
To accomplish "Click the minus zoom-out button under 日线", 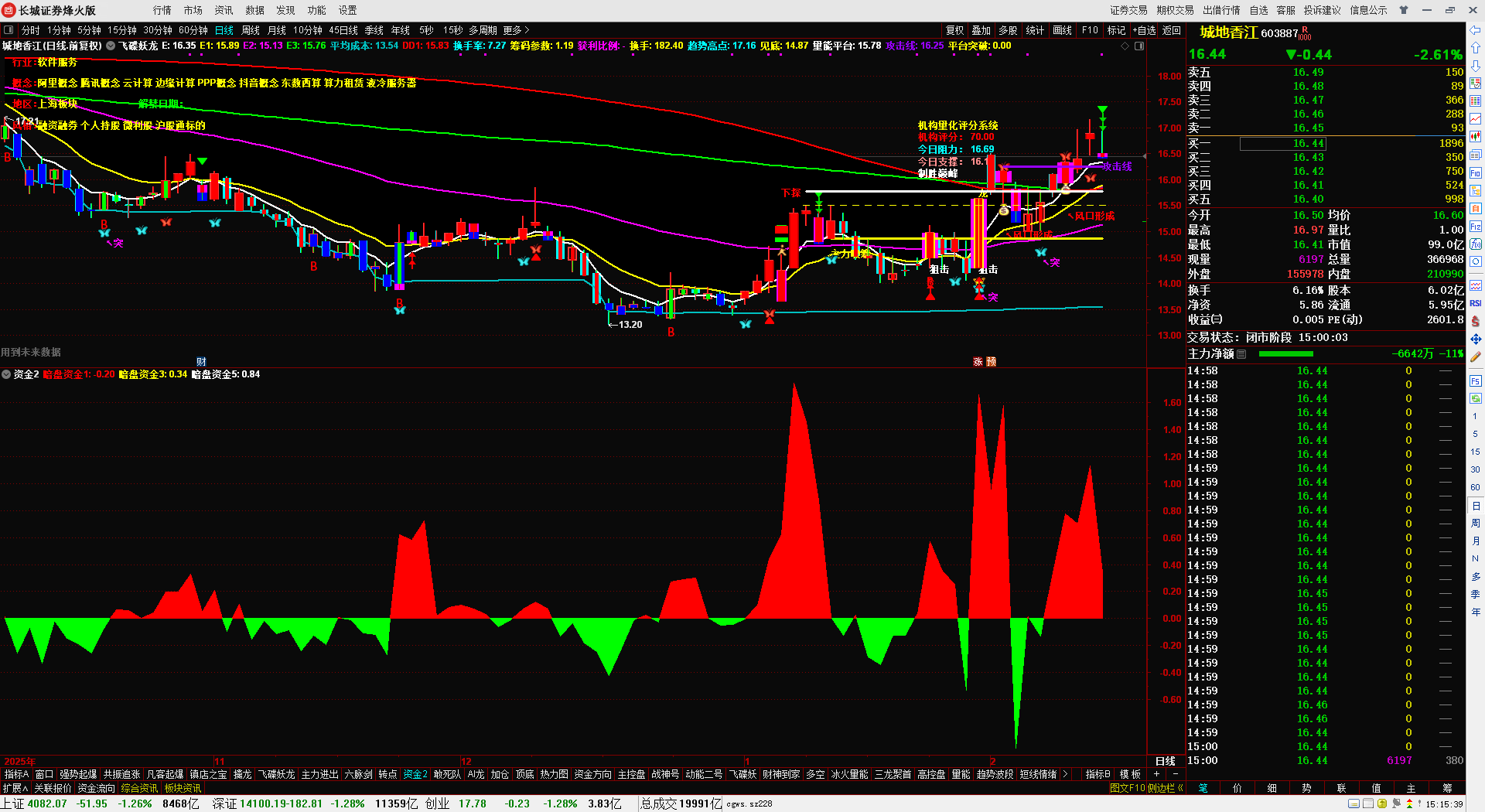I will click(x=1176, y=774).
